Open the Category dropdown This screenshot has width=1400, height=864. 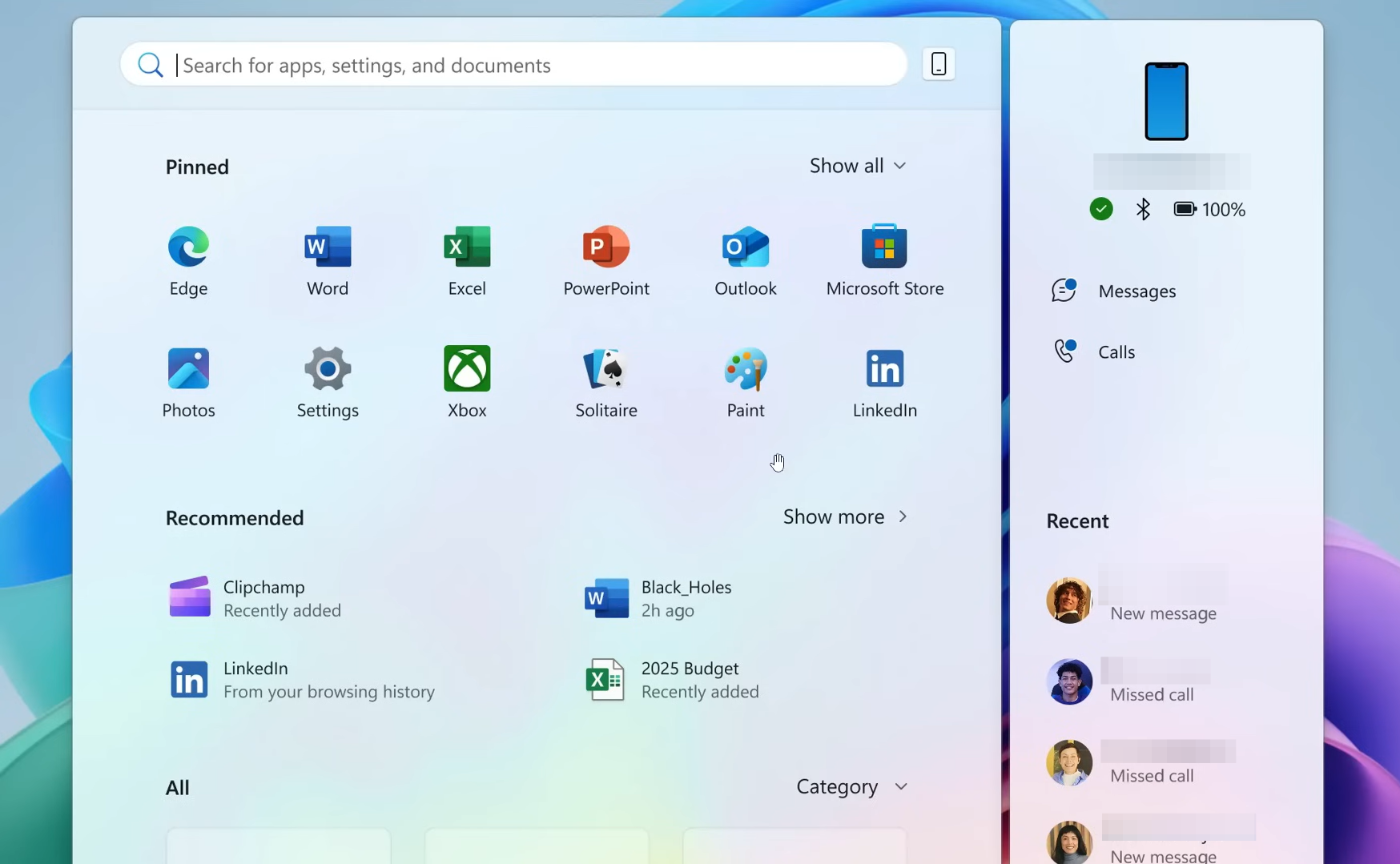[851, 786]
